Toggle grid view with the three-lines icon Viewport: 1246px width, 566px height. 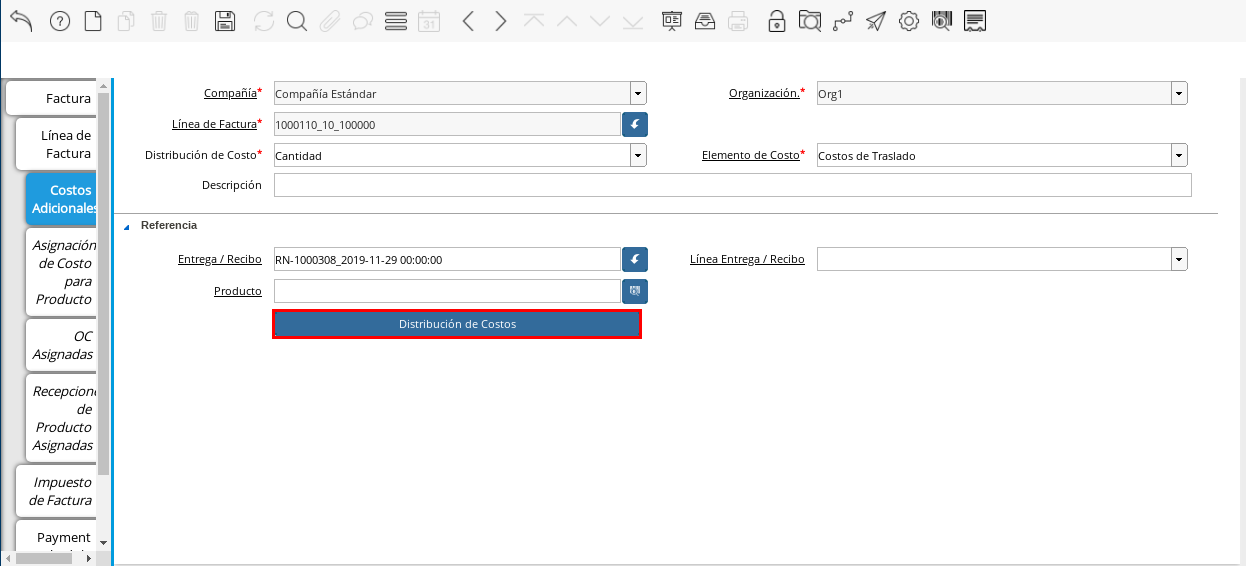(396, 21)
